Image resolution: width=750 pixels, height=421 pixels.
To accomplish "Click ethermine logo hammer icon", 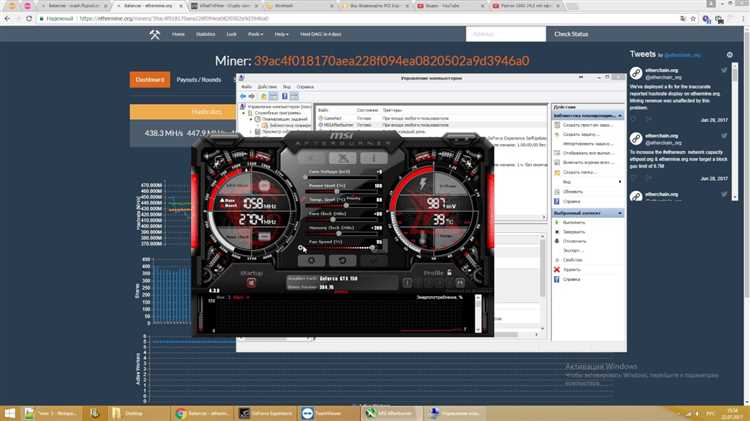I will [154, 34].
